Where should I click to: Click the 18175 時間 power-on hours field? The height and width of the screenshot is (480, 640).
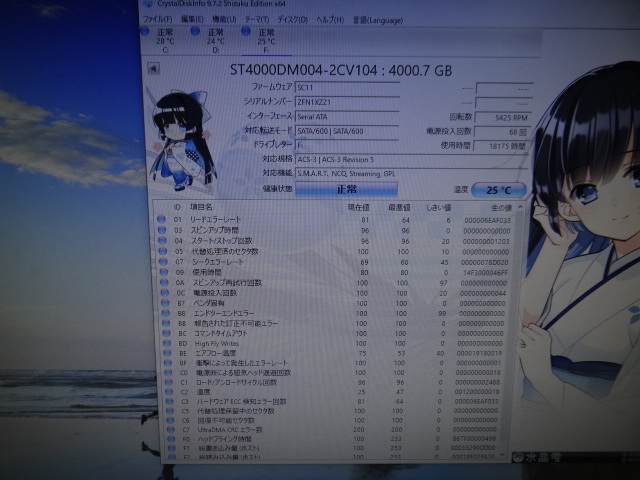click(x=501, y=146)
